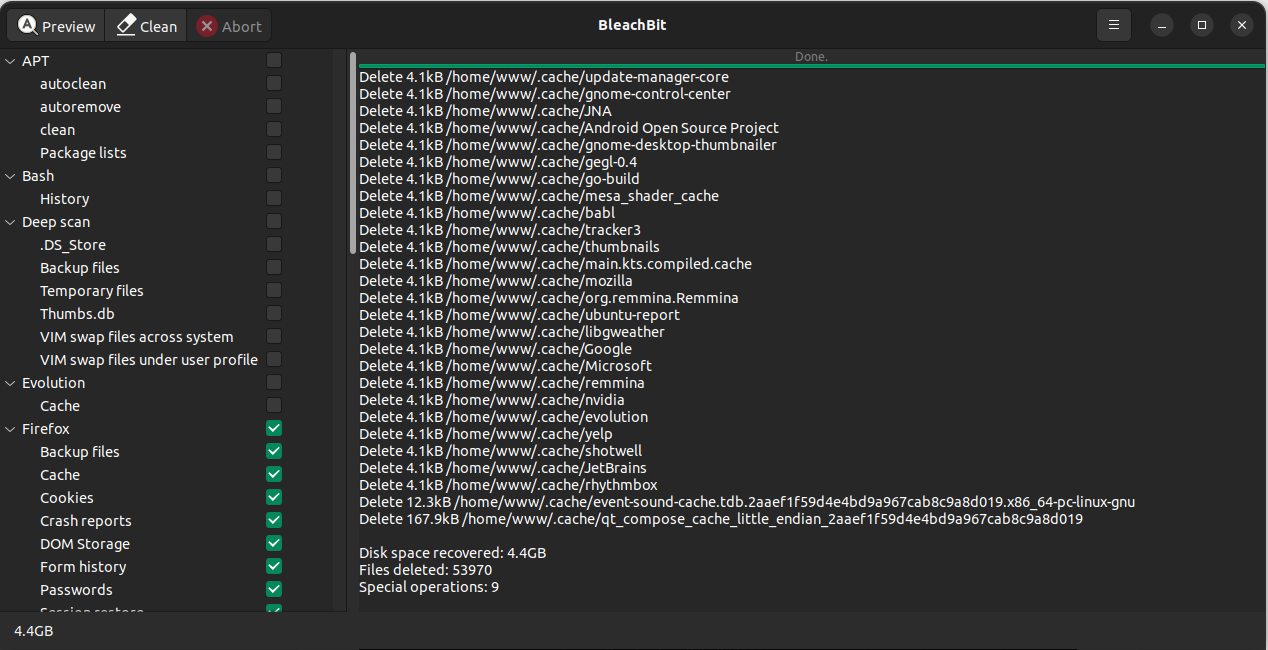The height and width of the screenshot is (650, 1268).
Task: Enable the Deep scan checkbox
Action: click(x=274, y=221)
